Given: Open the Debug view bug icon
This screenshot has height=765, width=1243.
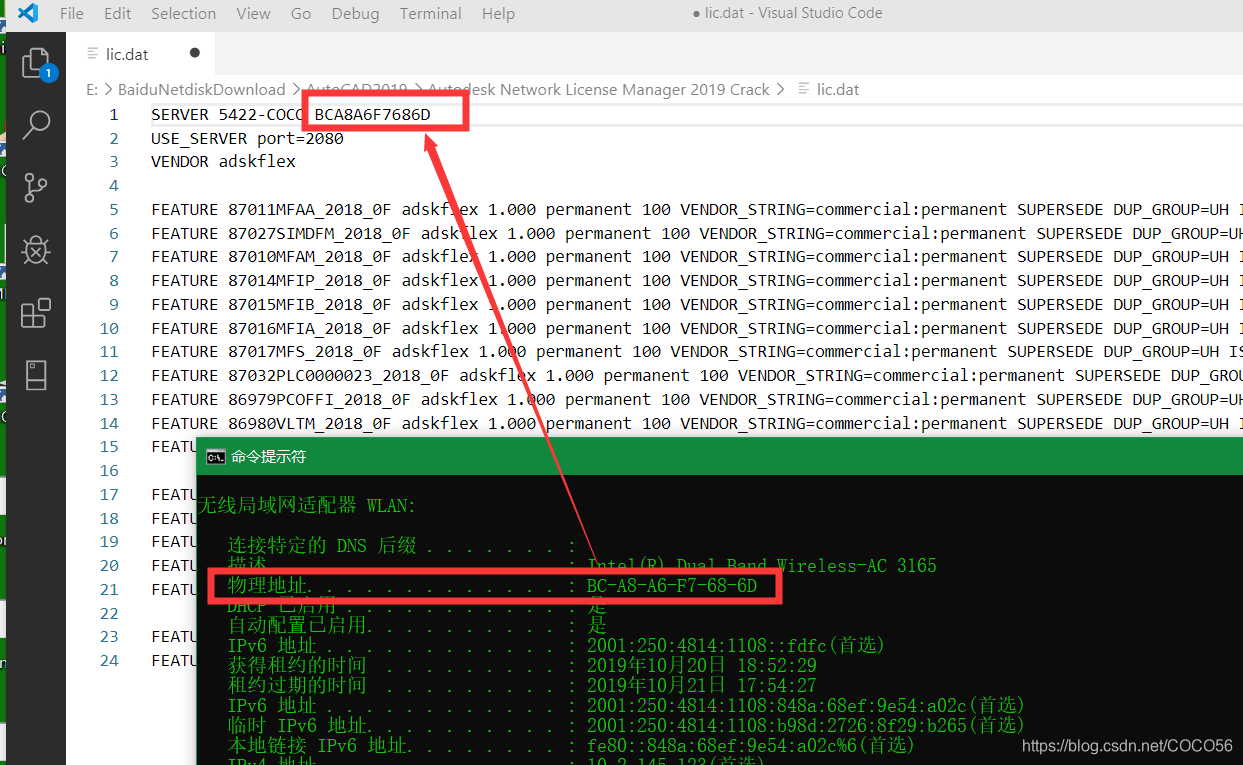Looking at the screenshot, I should pyautogui.click(x=36, y=250).
